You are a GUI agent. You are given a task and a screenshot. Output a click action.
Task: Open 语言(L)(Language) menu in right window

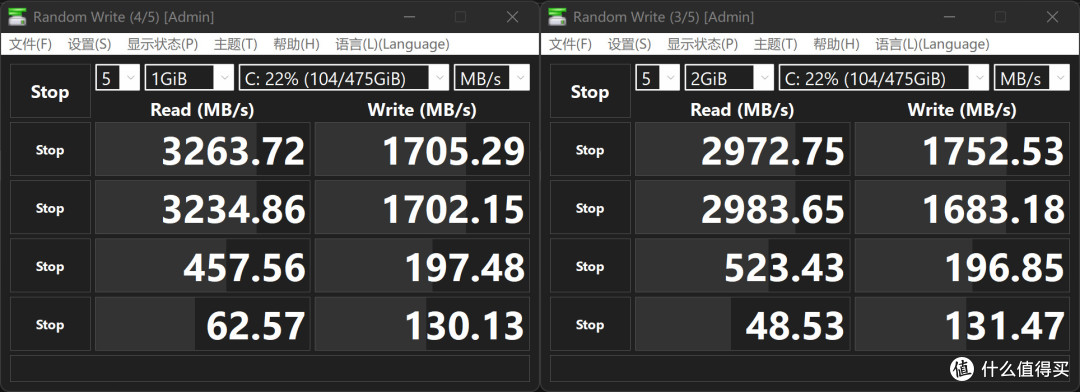[x=932, y=44]
